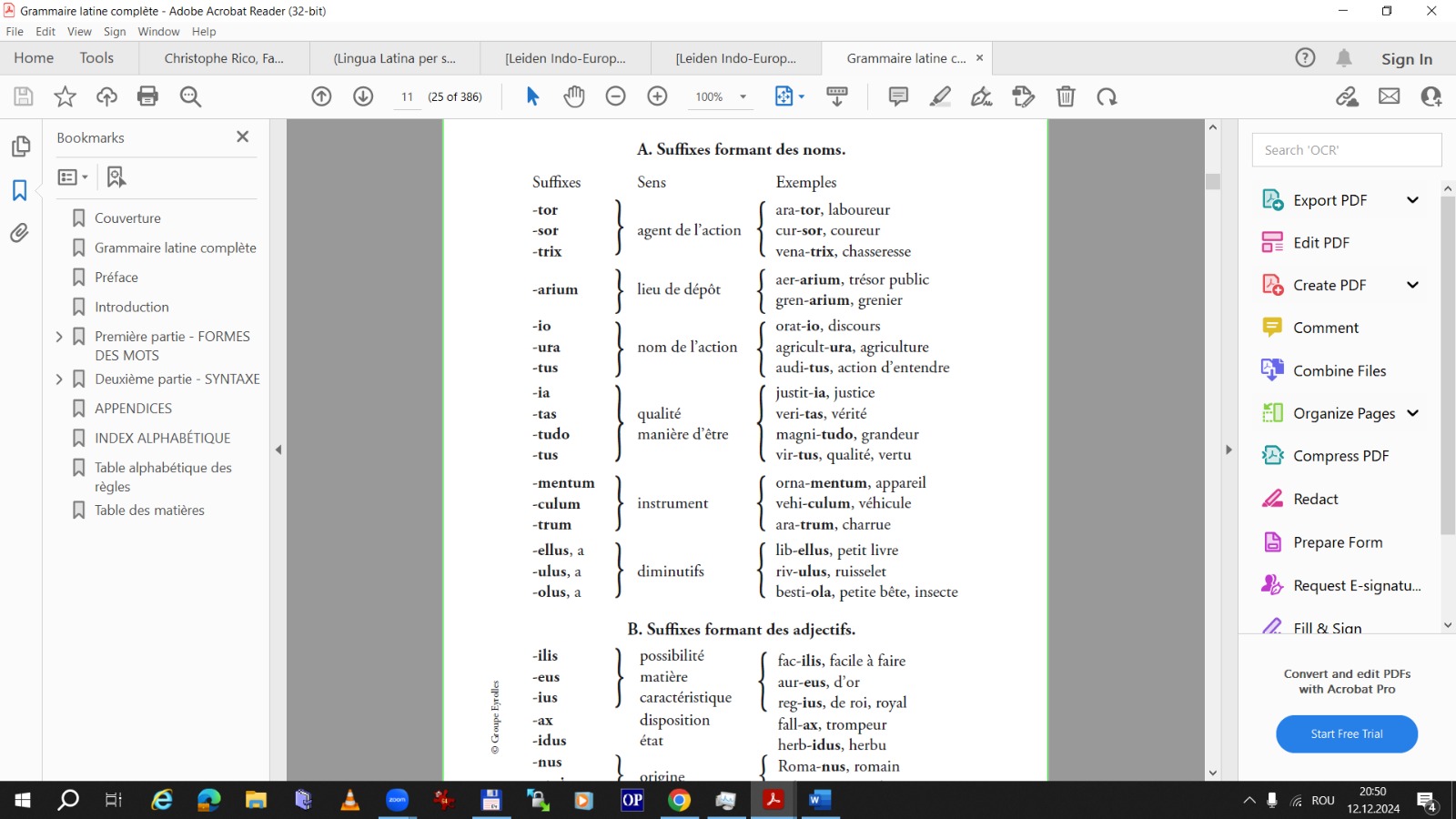Show page thumbnails panel
The image size is (1456, 819).
(20, 147)
